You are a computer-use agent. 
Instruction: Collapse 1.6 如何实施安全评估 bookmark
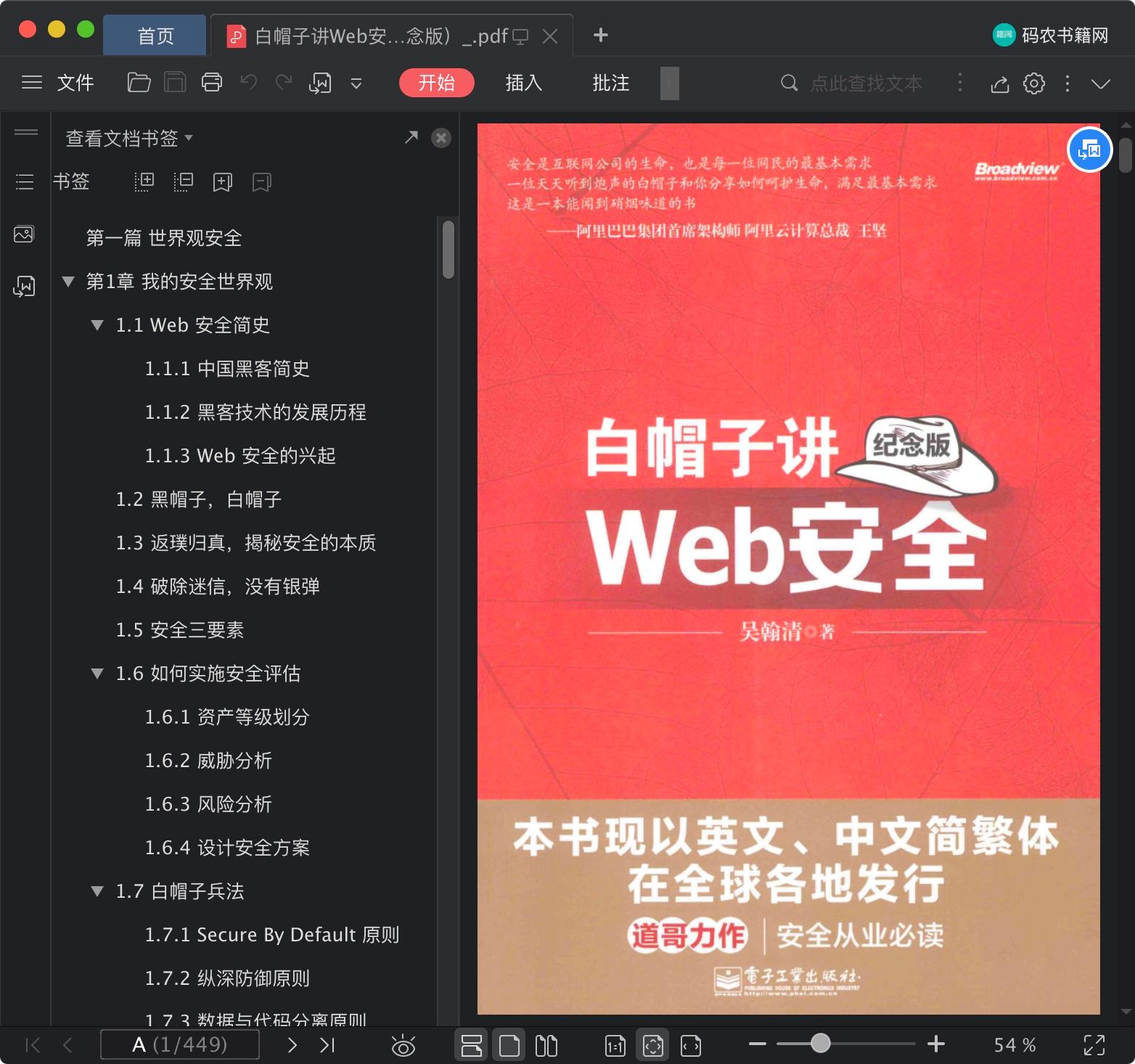coord(97,673)
